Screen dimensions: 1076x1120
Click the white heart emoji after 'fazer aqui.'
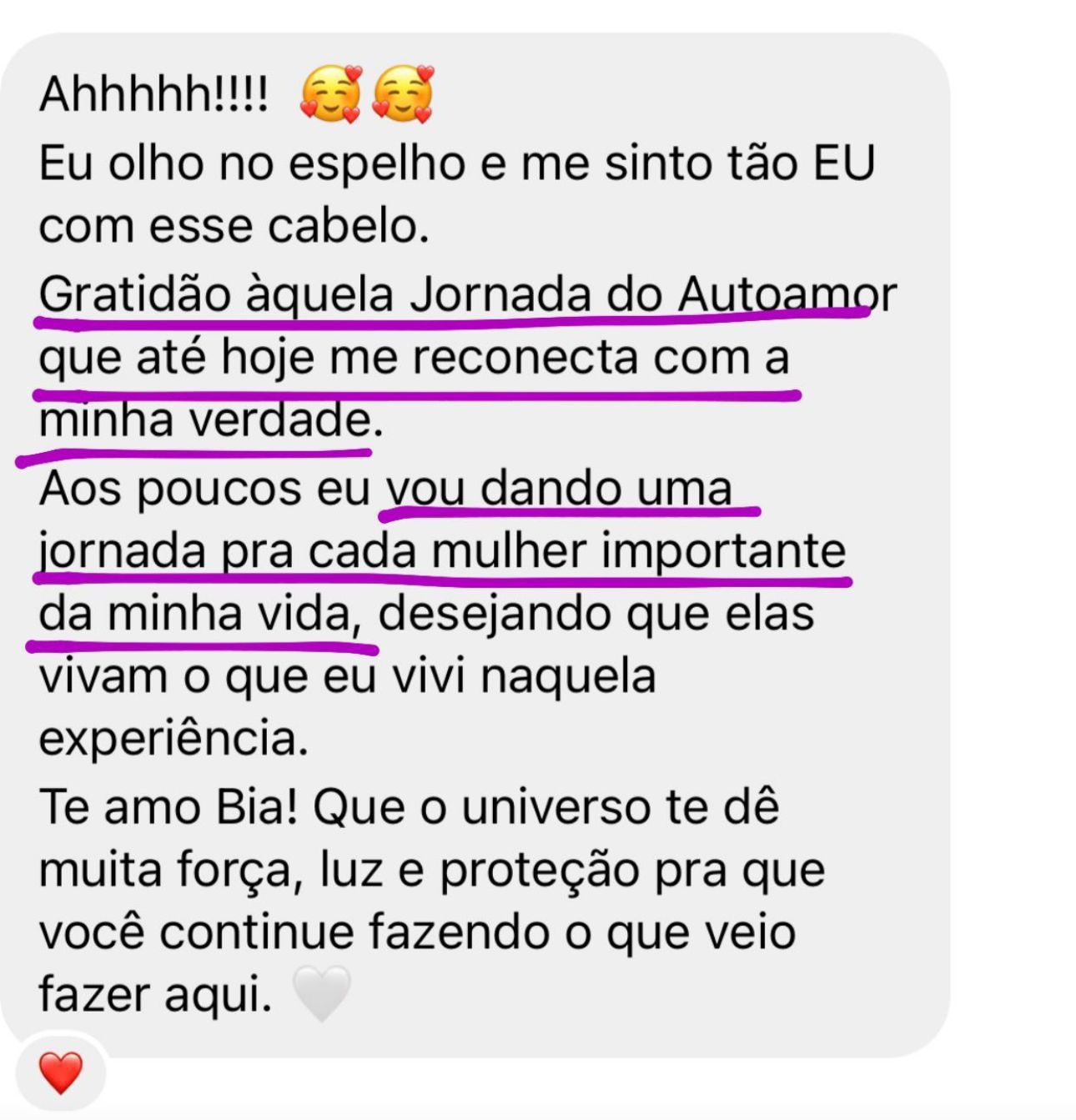tap(321, 994)
